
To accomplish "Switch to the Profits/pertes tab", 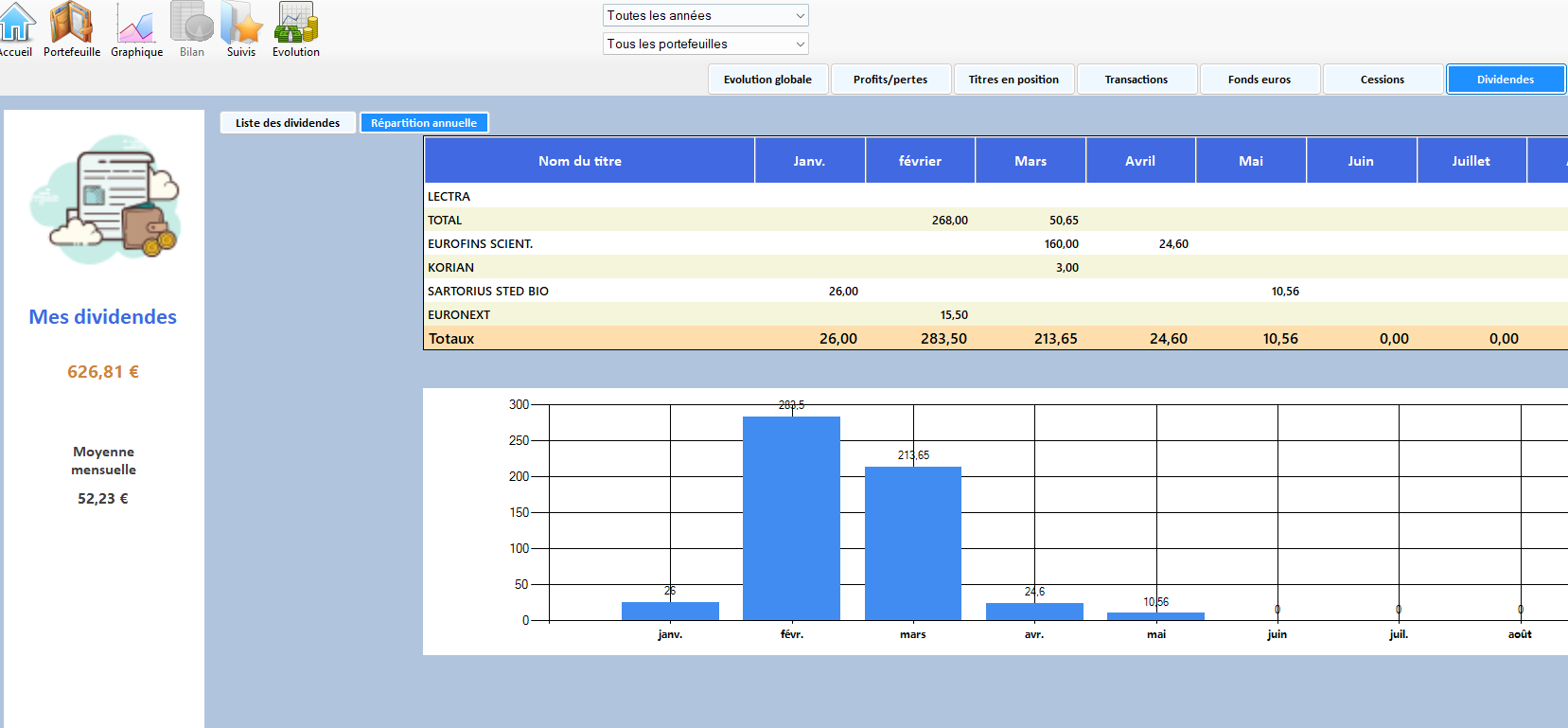I will (x=890, y=80).
